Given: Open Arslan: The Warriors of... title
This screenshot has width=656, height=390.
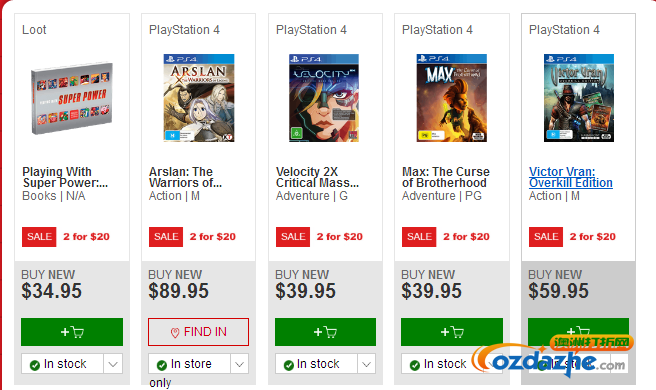Looking at the screenshot, I should click(x=185, y=177).
